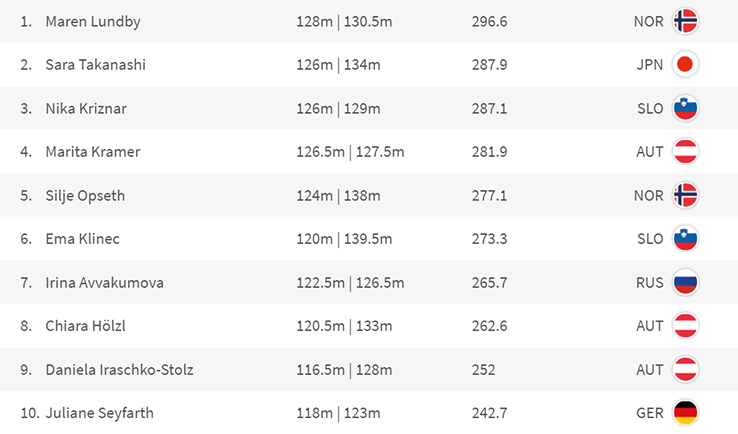
Task: Open athlete name Sara Takanashi
Action: point(96,64)
